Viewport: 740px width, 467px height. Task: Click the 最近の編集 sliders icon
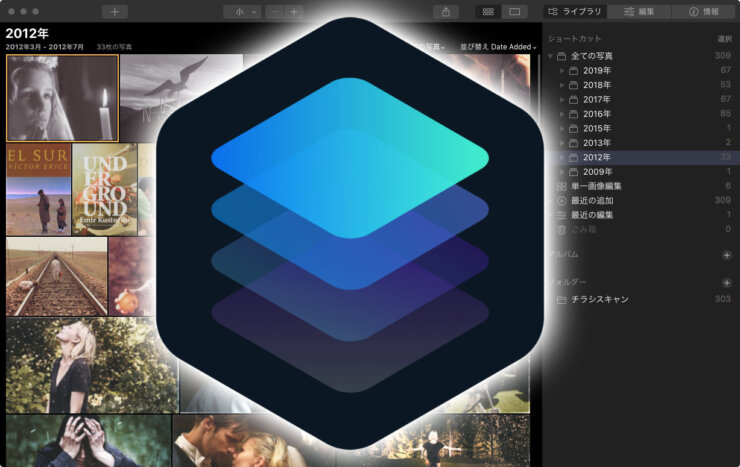click(562, 215)
